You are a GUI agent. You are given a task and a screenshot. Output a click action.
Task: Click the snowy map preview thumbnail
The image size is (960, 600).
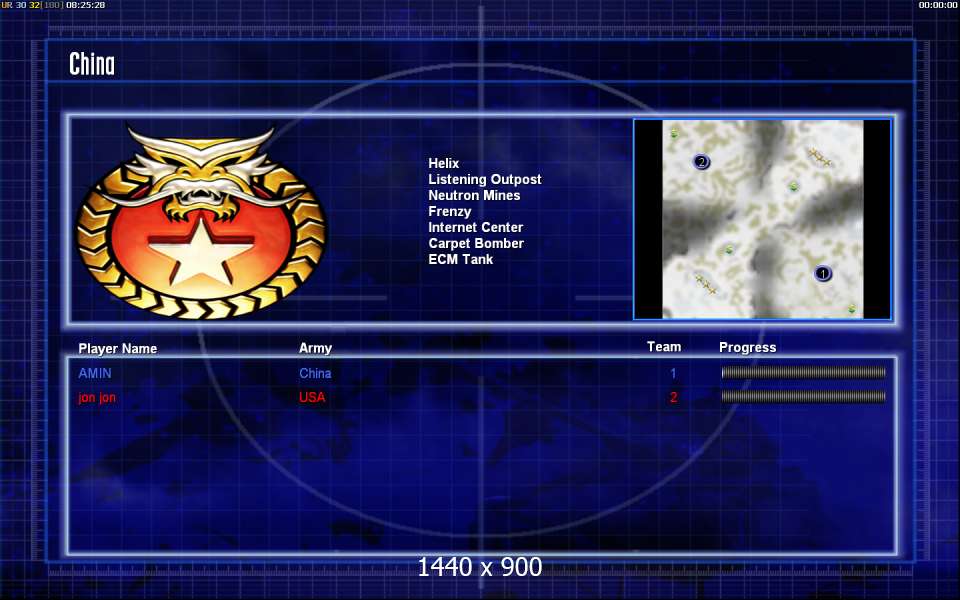click(763, 219)
